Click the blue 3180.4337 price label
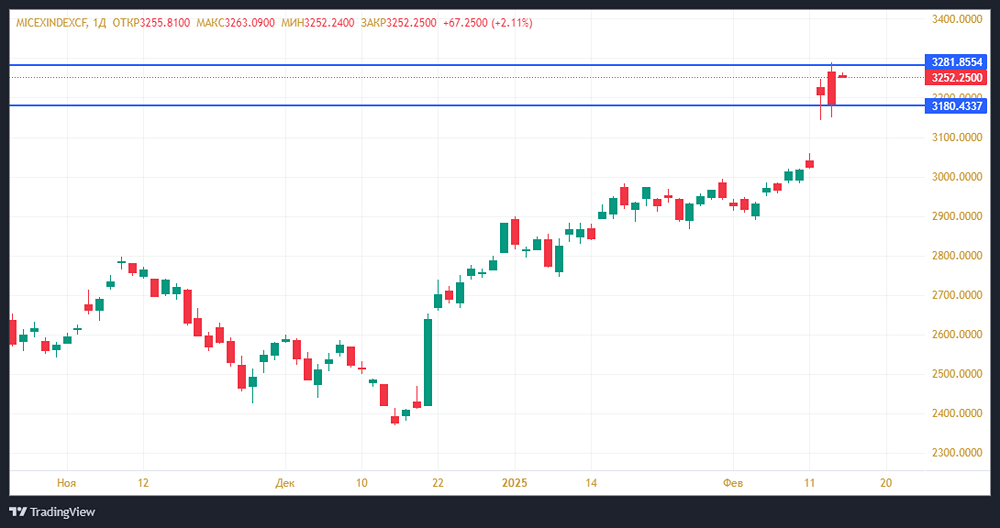This screenshot has height=528, width=1000. [x=957, y=105]
